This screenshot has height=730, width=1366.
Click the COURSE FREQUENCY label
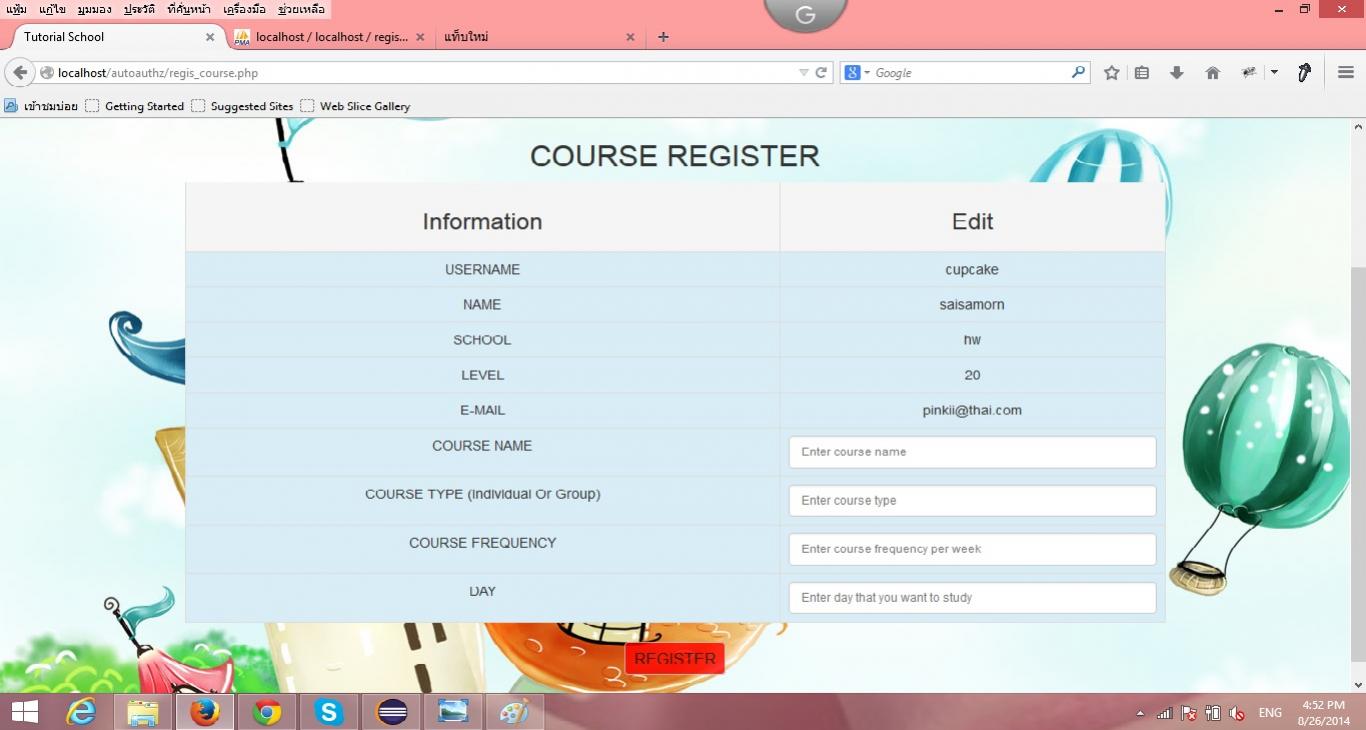point(482,543)
